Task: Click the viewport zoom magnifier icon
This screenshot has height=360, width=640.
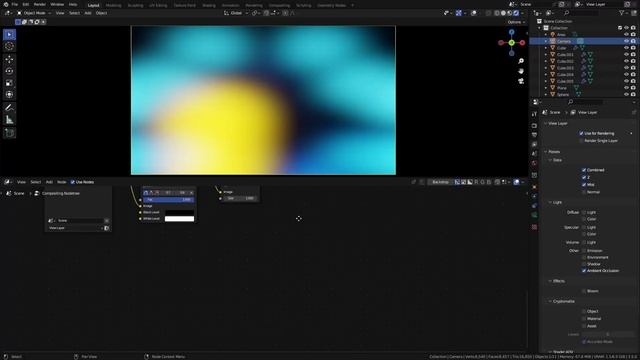Action: [521, 61]
